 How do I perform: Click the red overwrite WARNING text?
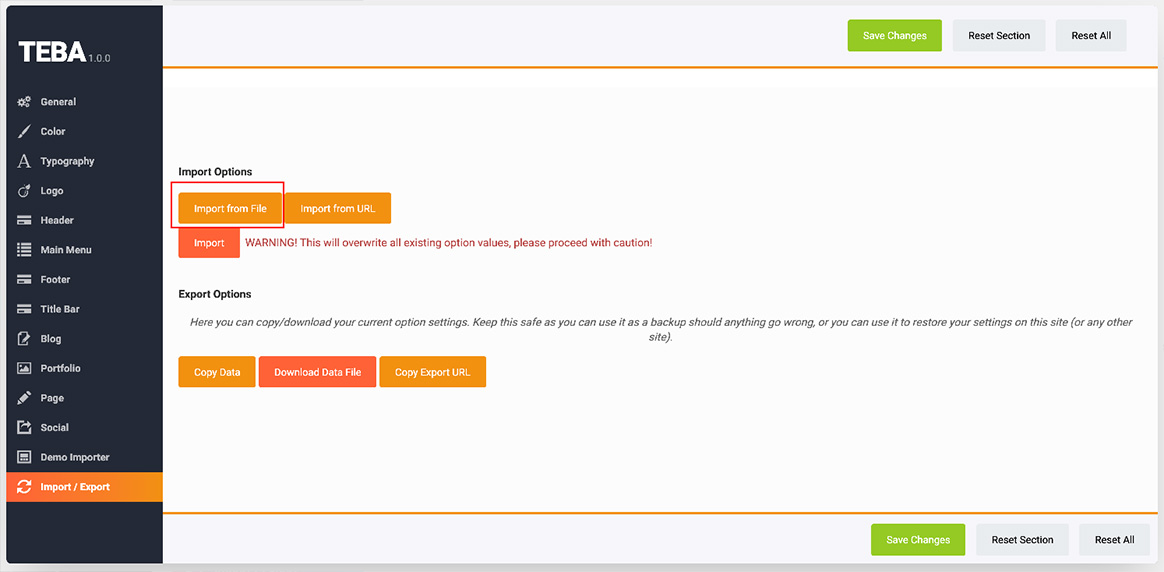pos(448,243)
